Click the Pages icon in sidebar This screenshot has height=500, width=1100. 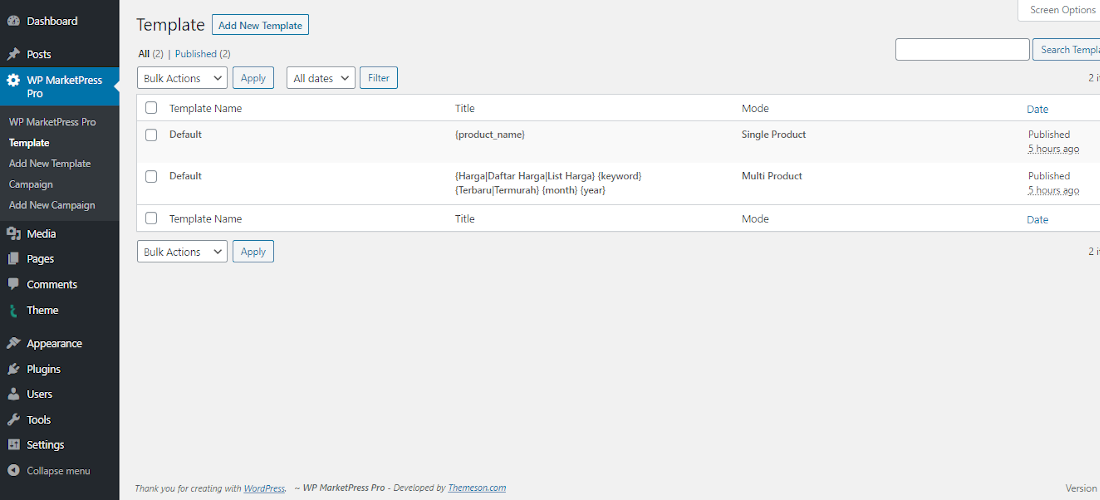tap(13, 259)
